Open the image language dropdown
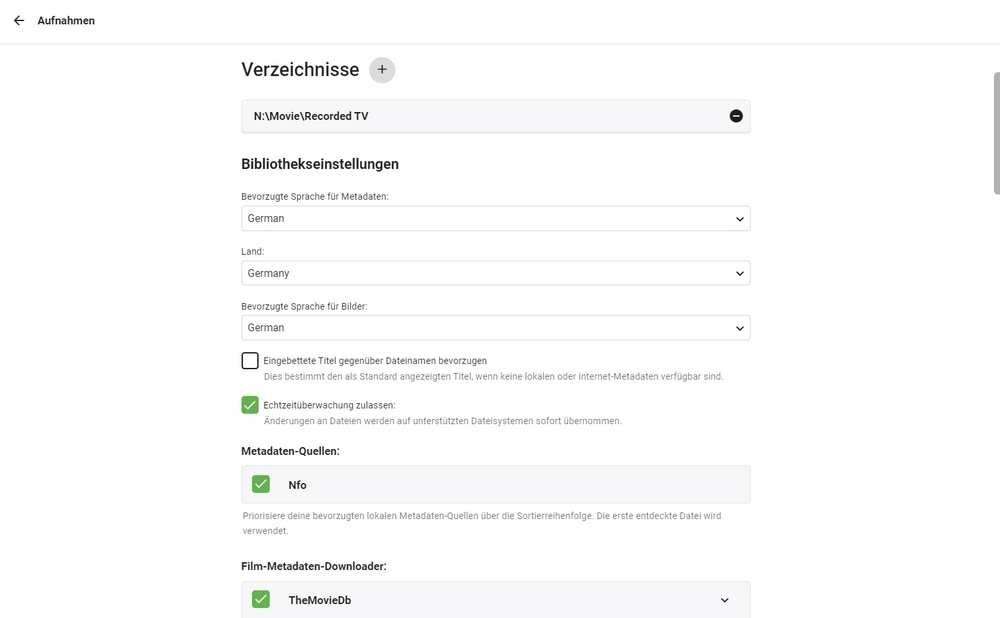Viewport: 1000px width, 618px height. pyautogui.click(x=495, y=328)
